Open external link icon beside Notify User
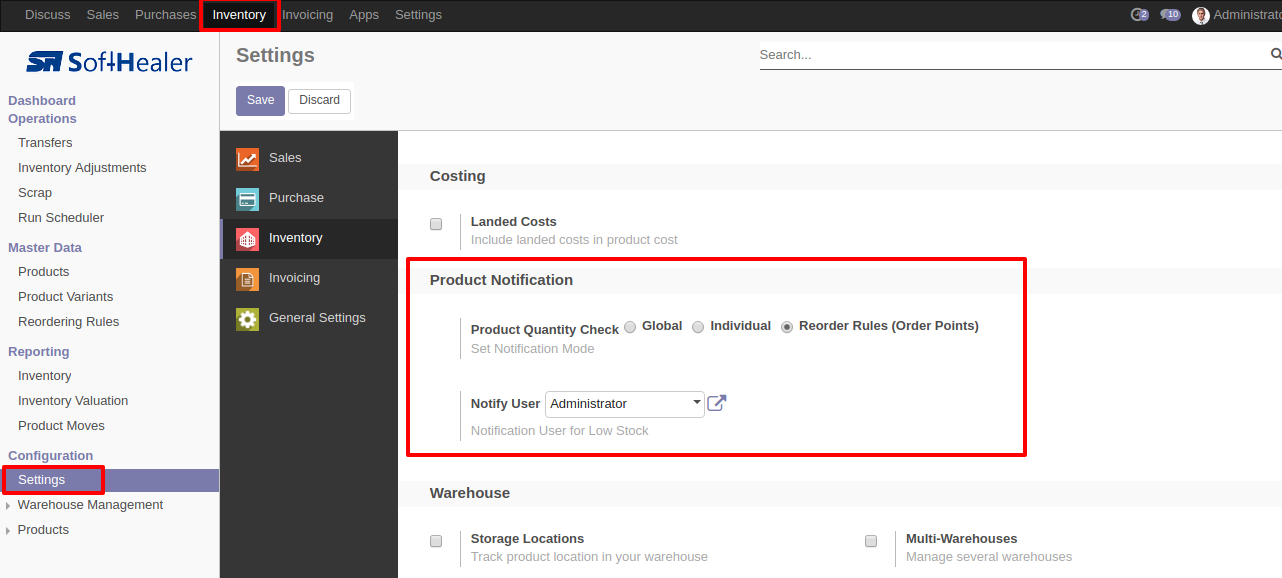Viewport: 1282px width, 578px height. click(x=717, y=403)
